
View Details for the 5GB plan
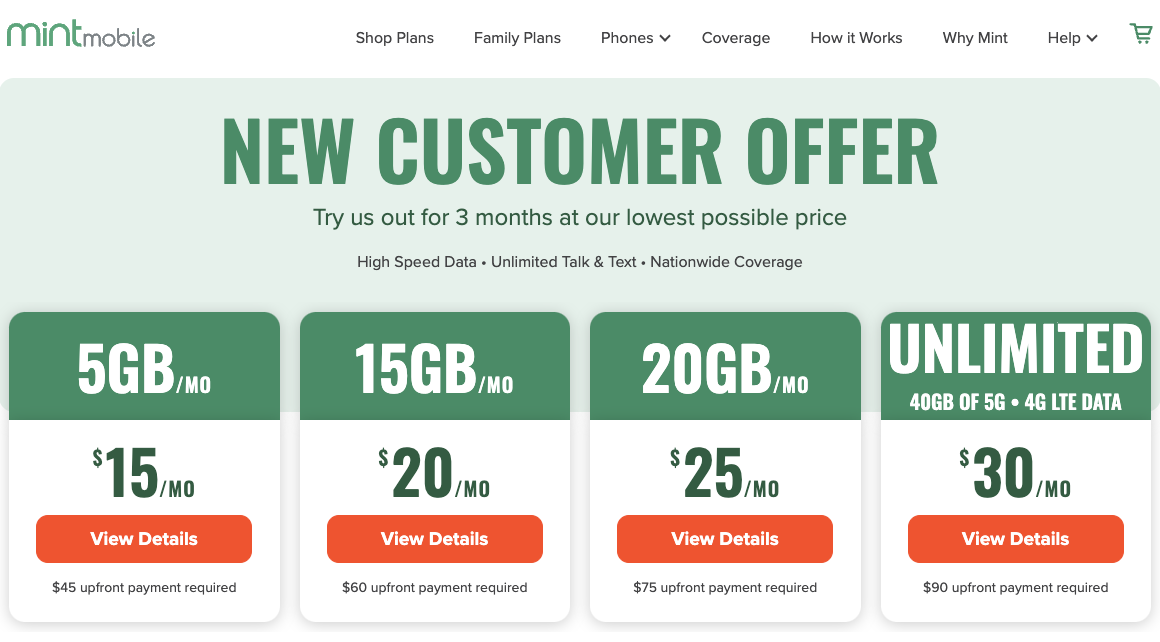pyautogui.click(x=144, y=539)
